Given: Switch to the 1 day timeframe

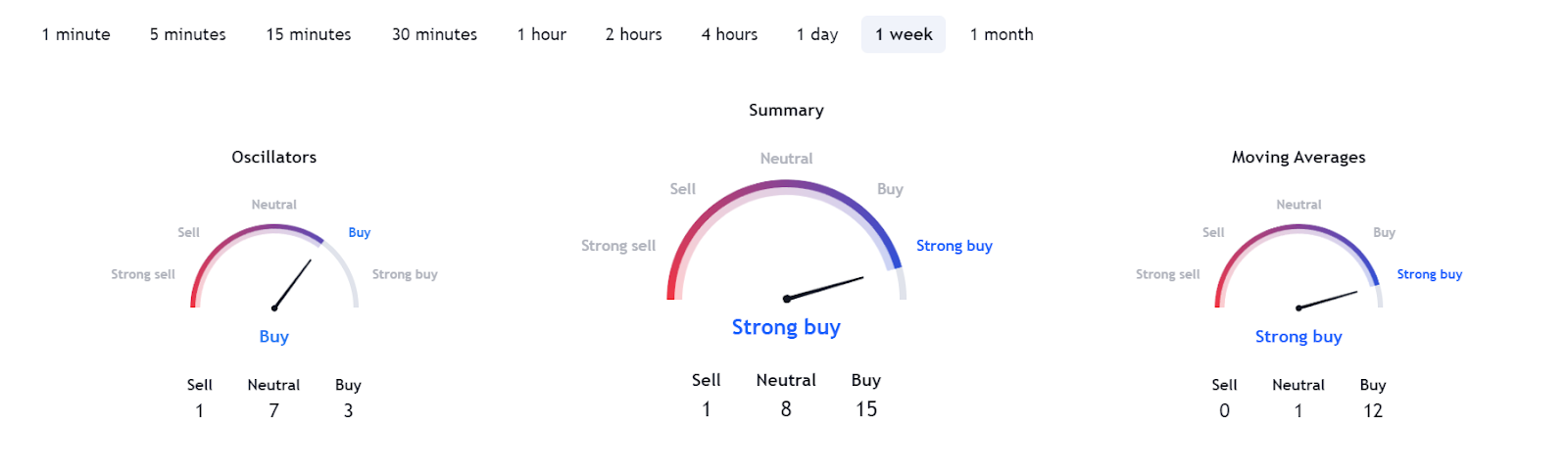Looking at the screenshot, I should 816,34.
